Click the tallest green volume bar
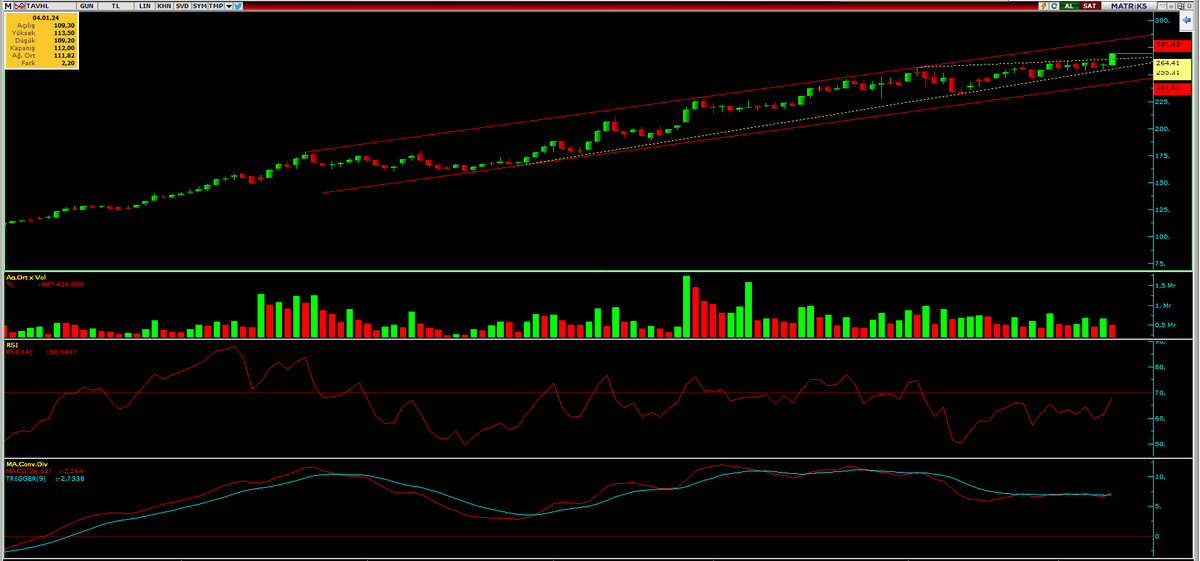The image size is (1200, 561). (686, 306)
